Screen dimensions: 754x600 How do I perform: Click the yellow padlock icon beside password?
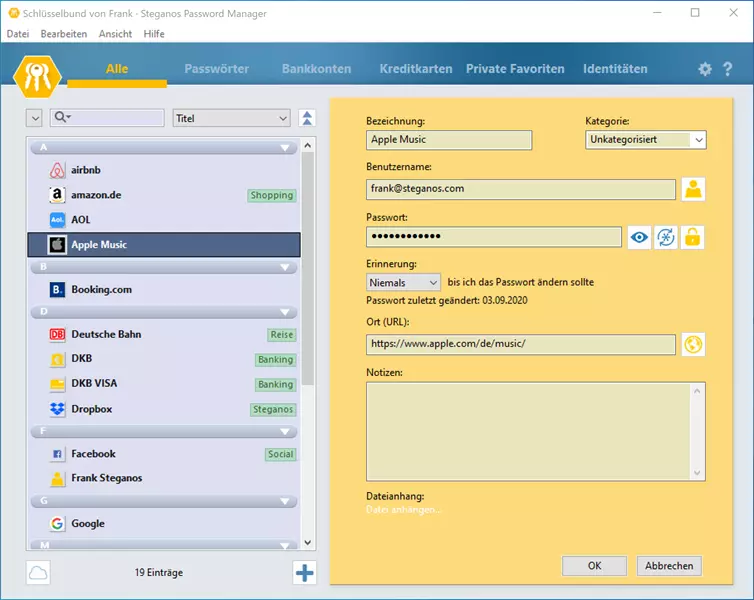(x=692, y=237)
